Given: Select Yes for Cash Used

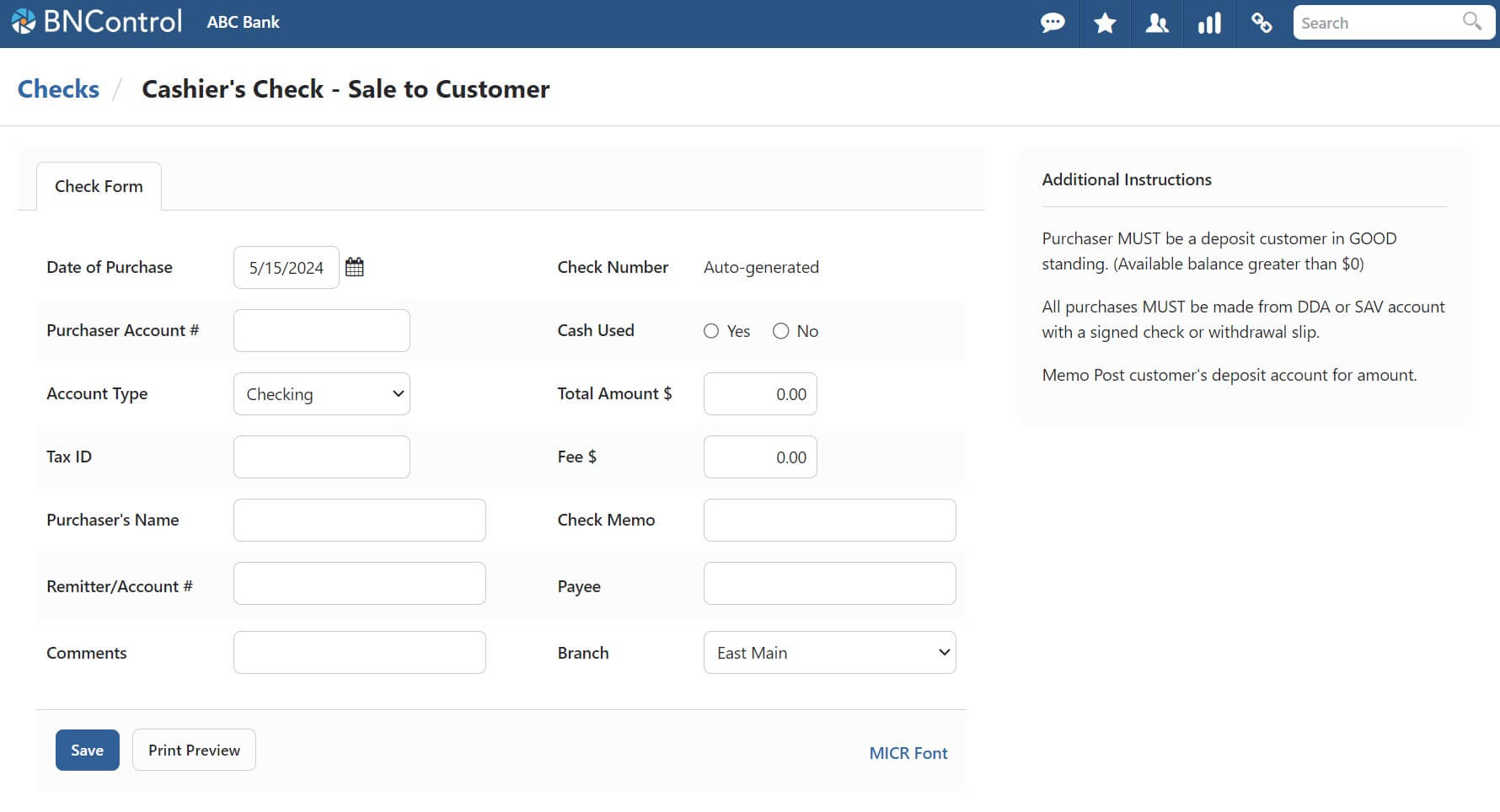Looking at the screenshot, I should pyautogui.click(x=711, y=331).
